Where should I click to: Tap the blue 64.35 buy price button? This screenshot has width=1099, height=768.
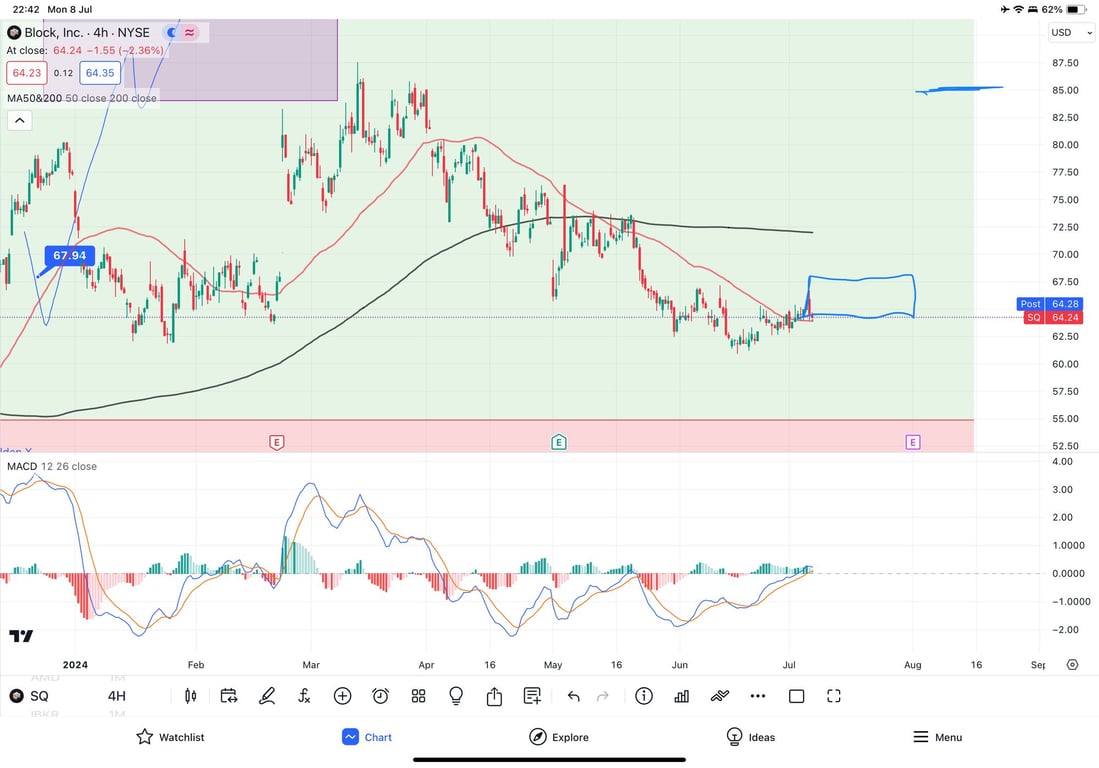[100, 73]
